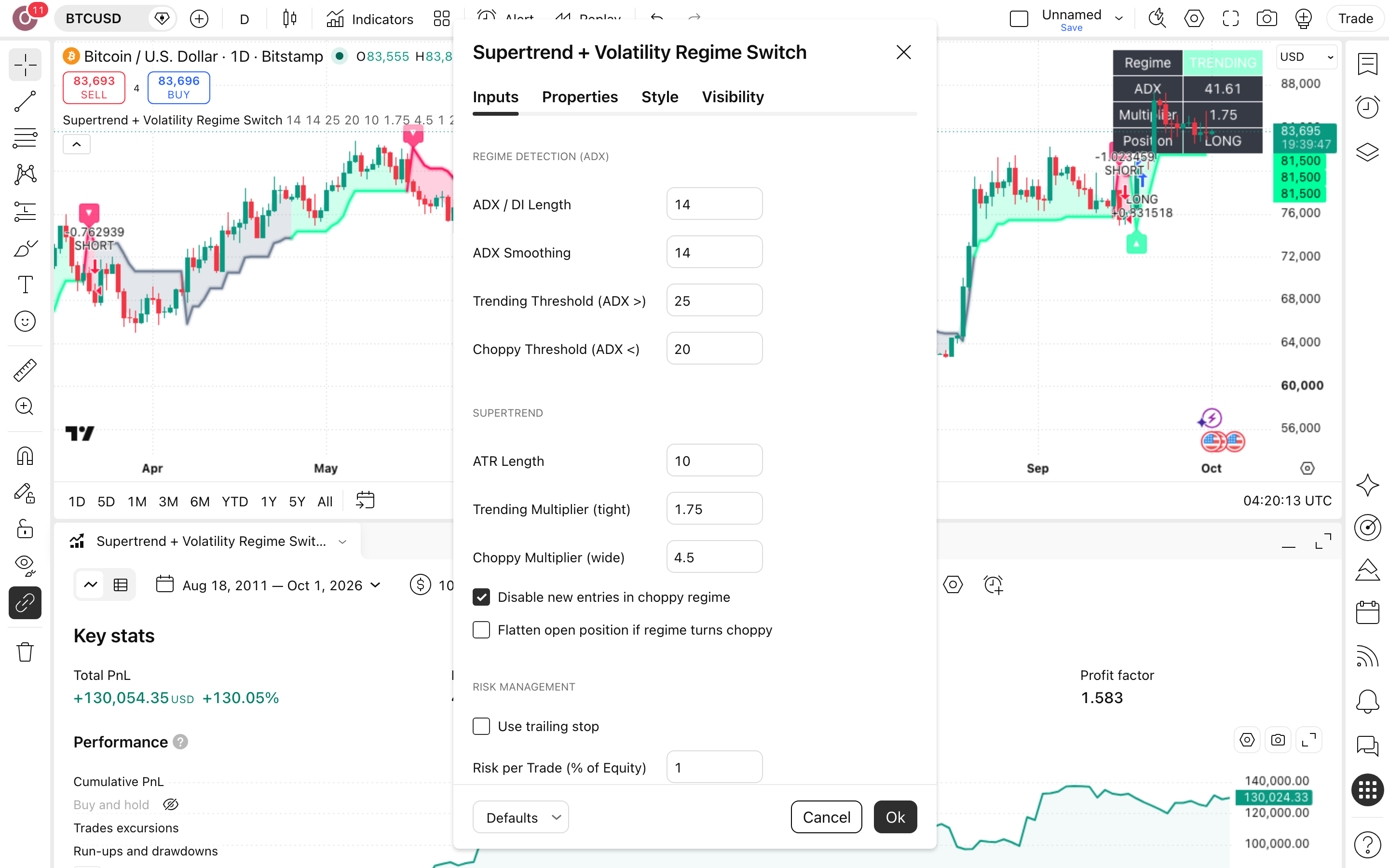Open the watchlist panel icon
1389x868 pixels.
tap(1368, 64)
